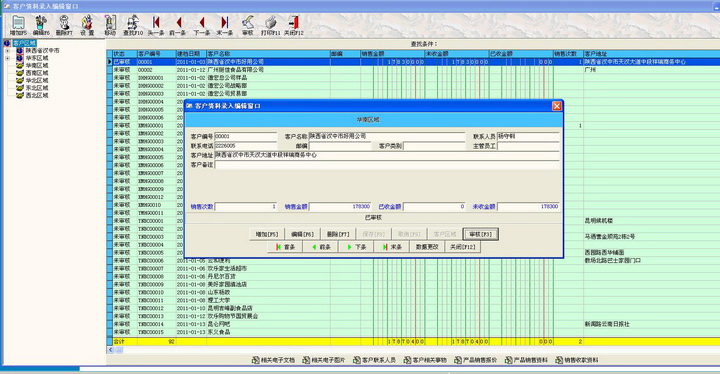Open 相关电子图片 at the bottom bar
The width and height of the screenshot is (720, 374).
coord(324,360)
